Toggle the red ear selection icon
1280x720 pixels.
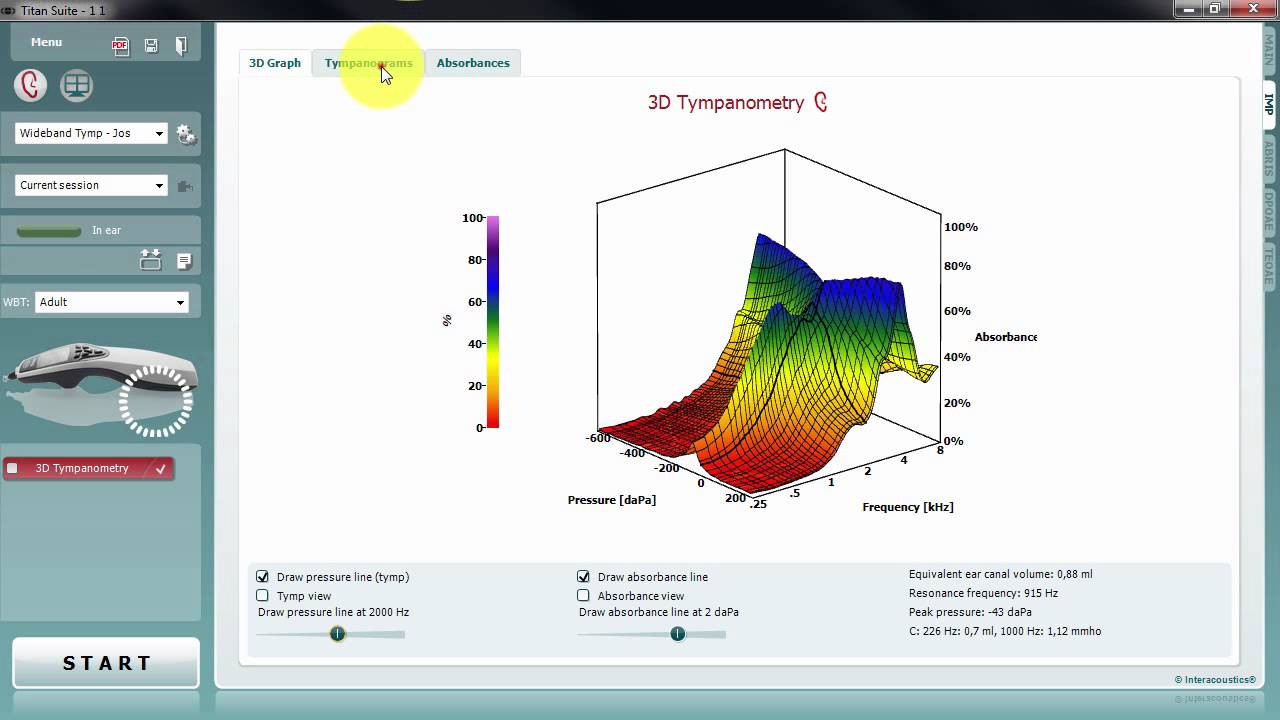30,85
